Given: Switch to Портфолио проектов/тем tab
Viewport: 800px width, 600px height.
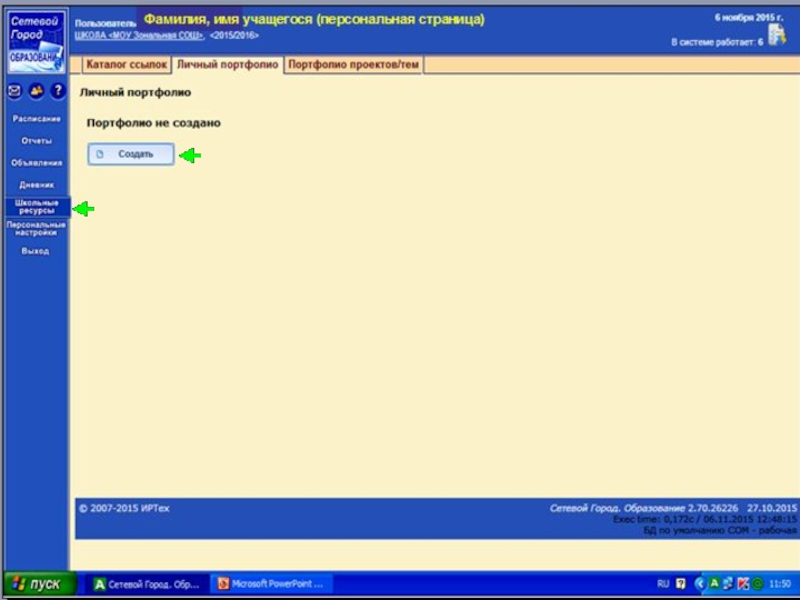Looking at the screenshot, I should click(354, 65).
